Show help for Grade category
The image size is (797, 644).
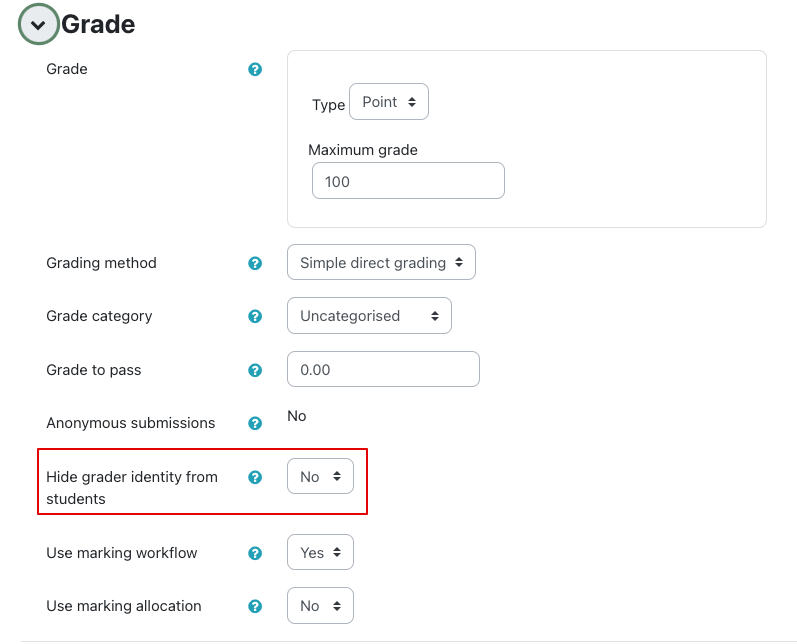point(255,316)
